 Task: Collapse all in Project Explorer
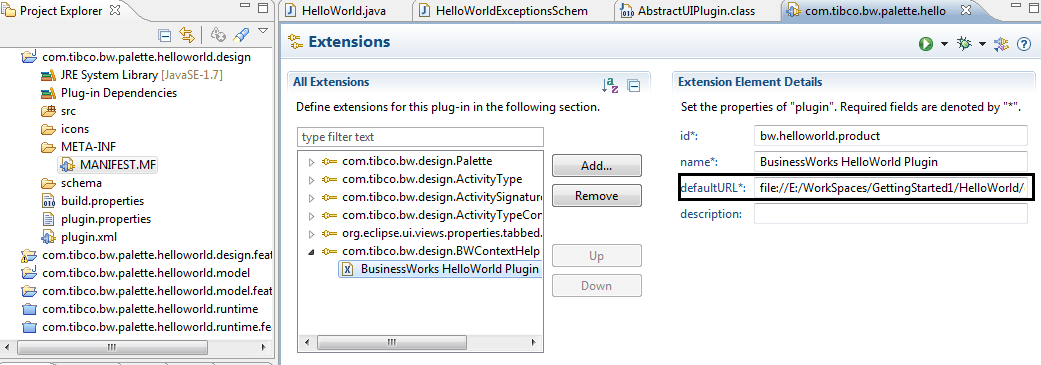(x=165, y=35)
